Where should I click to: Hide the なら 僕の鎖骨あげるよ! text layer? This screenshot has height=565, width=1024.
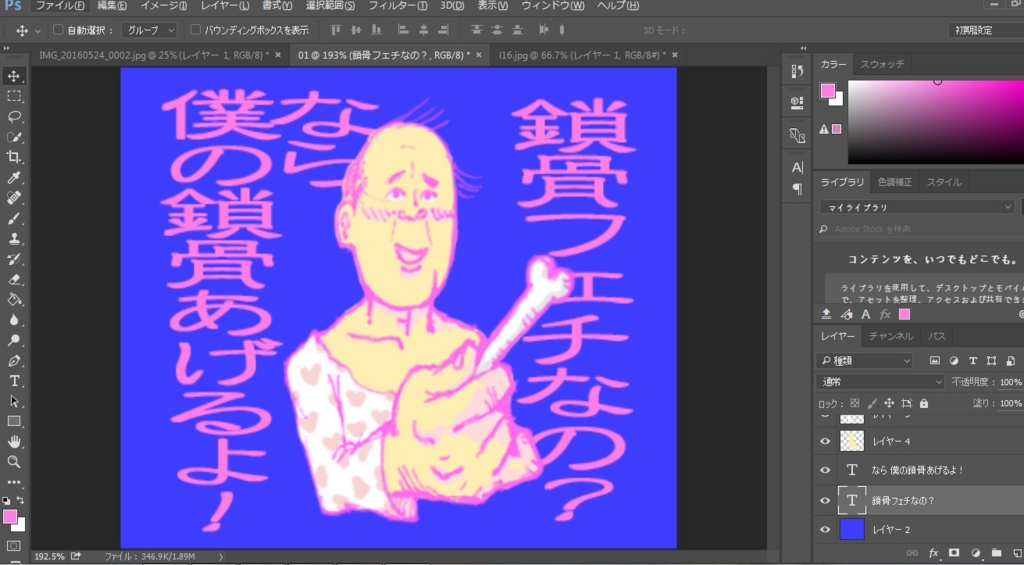(825, 470)
